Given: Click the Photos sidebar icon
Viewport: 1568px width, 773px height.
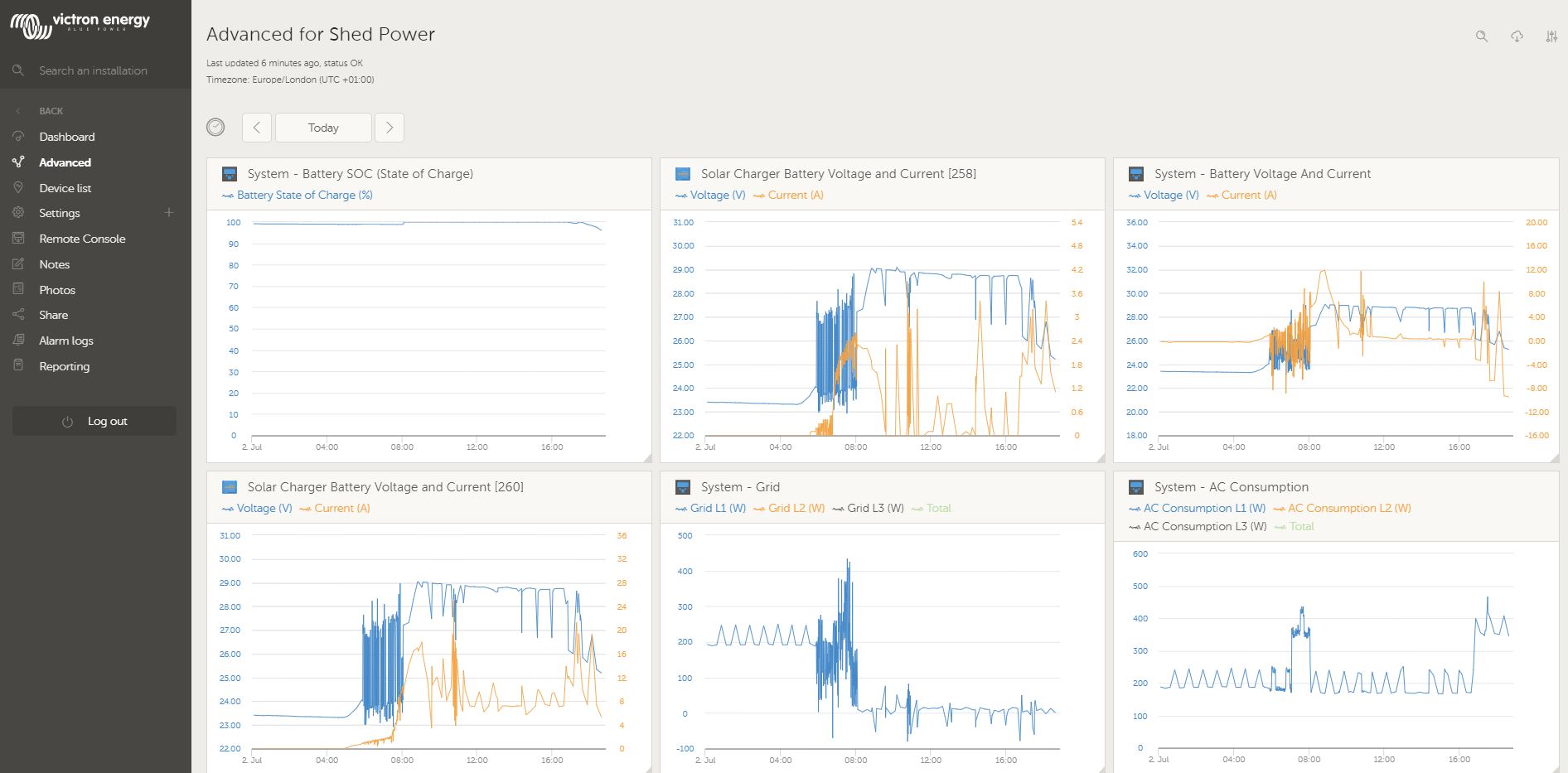Looking at the screenshot, I should (x=18, y=289).
